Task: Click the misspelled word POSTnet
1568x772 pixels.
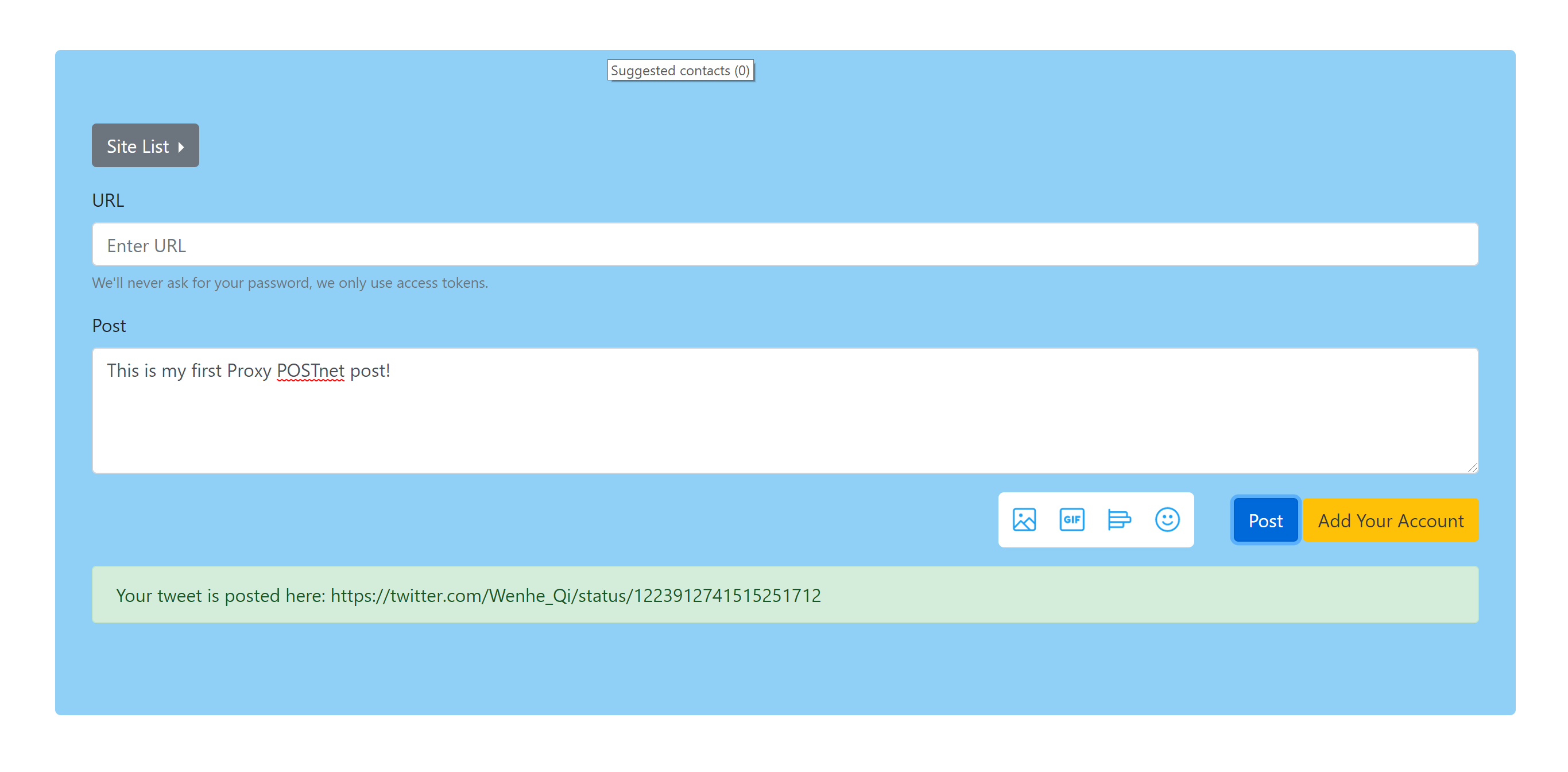Action: [311, 370]
